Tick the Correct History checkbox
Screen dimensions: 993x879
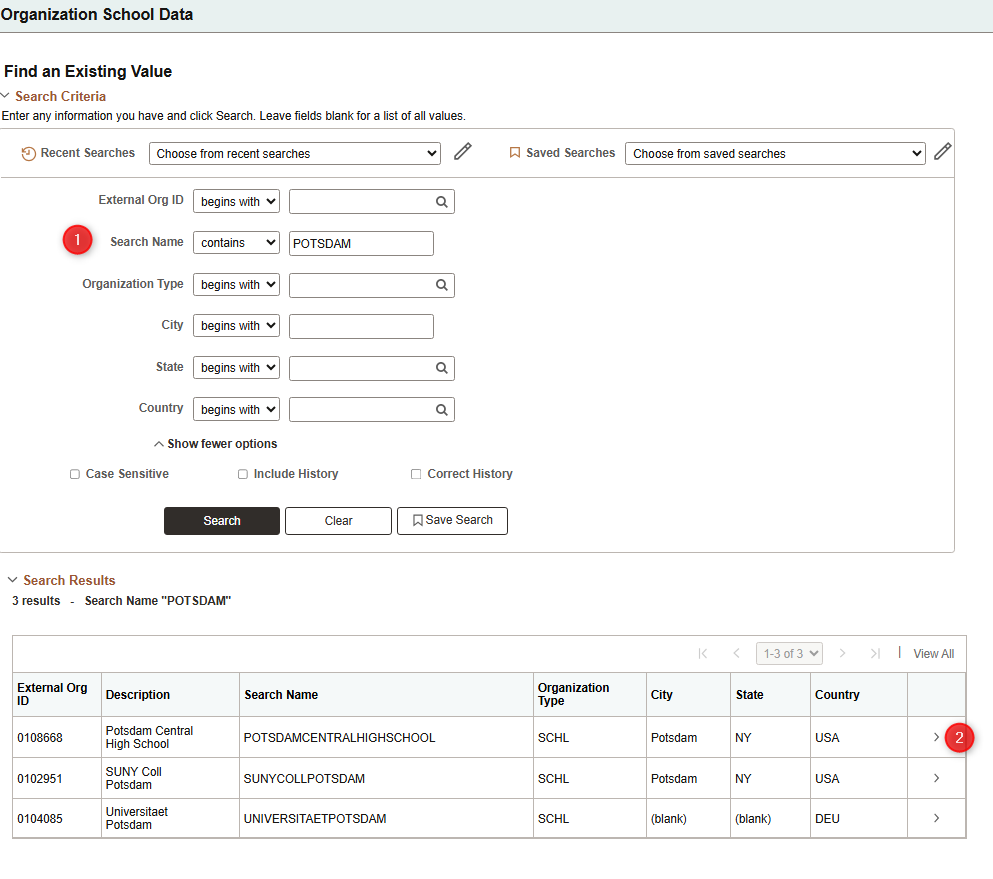[416, 474]
